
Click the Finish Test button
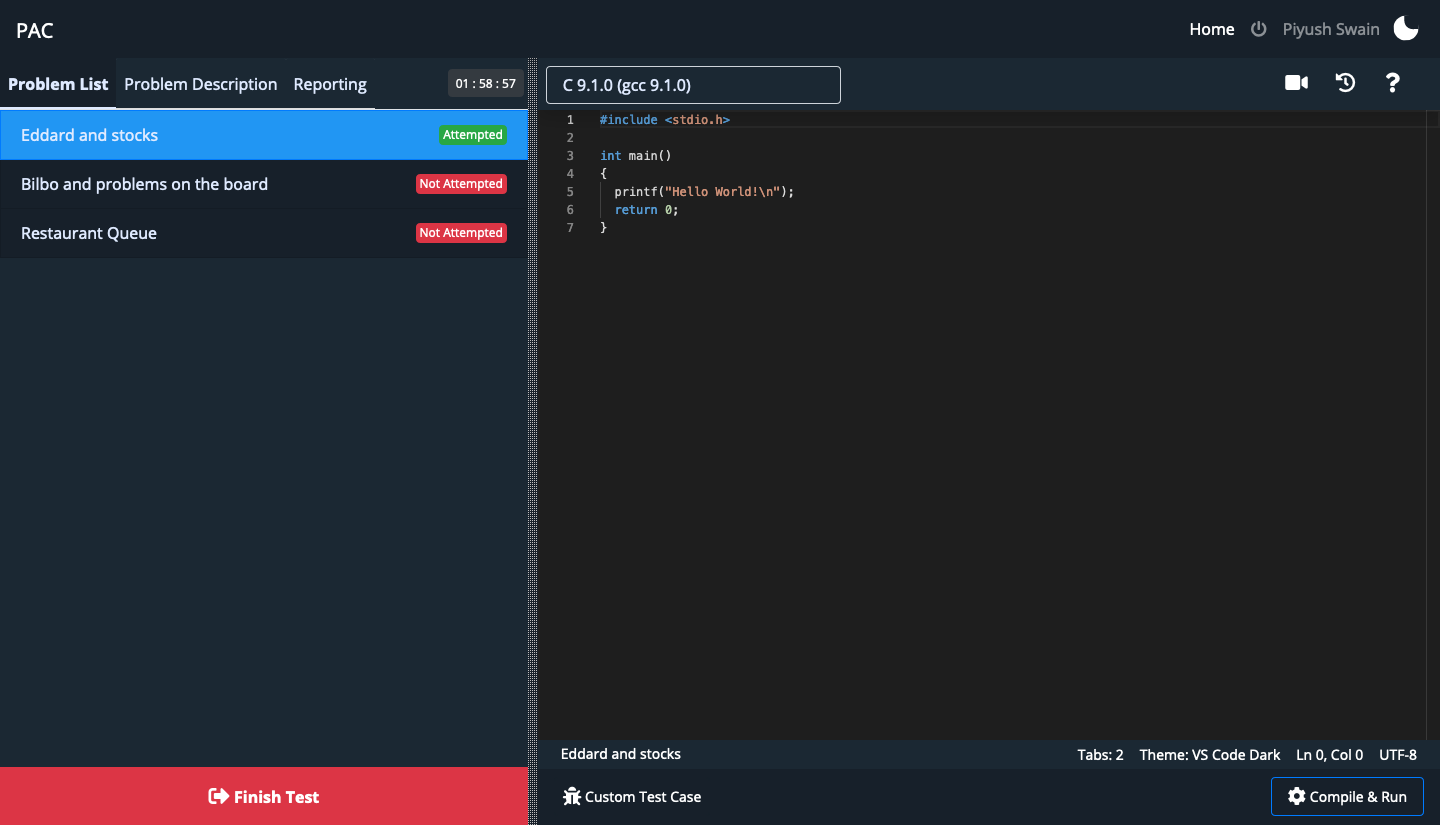pyautogui.click(x=263, y=796)
